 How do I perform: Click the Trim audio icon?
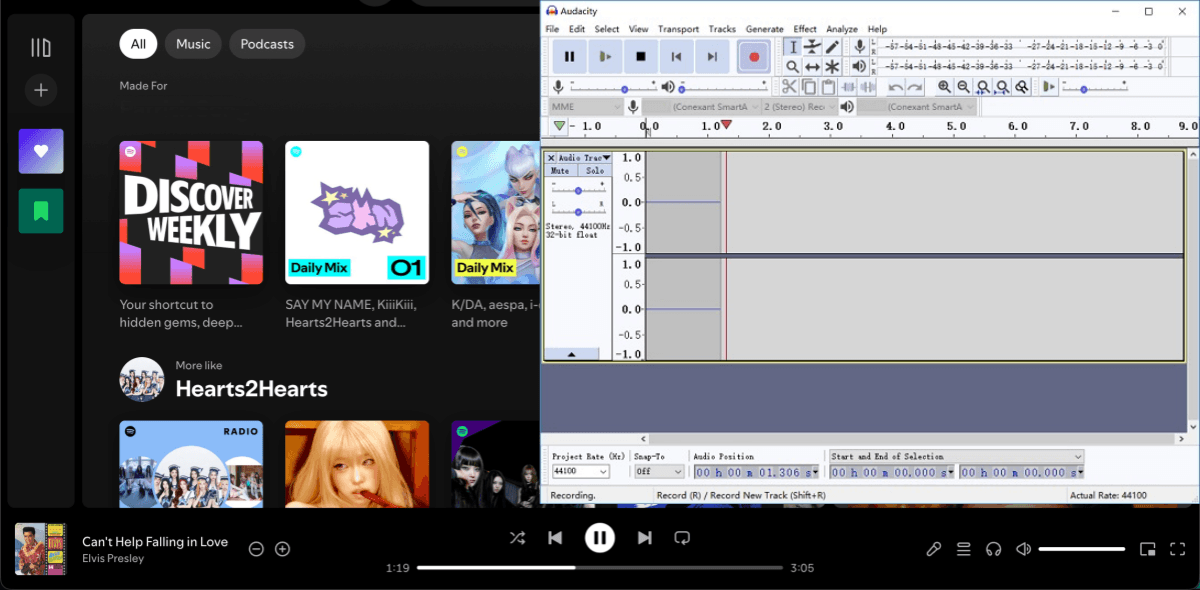[847, 87]
